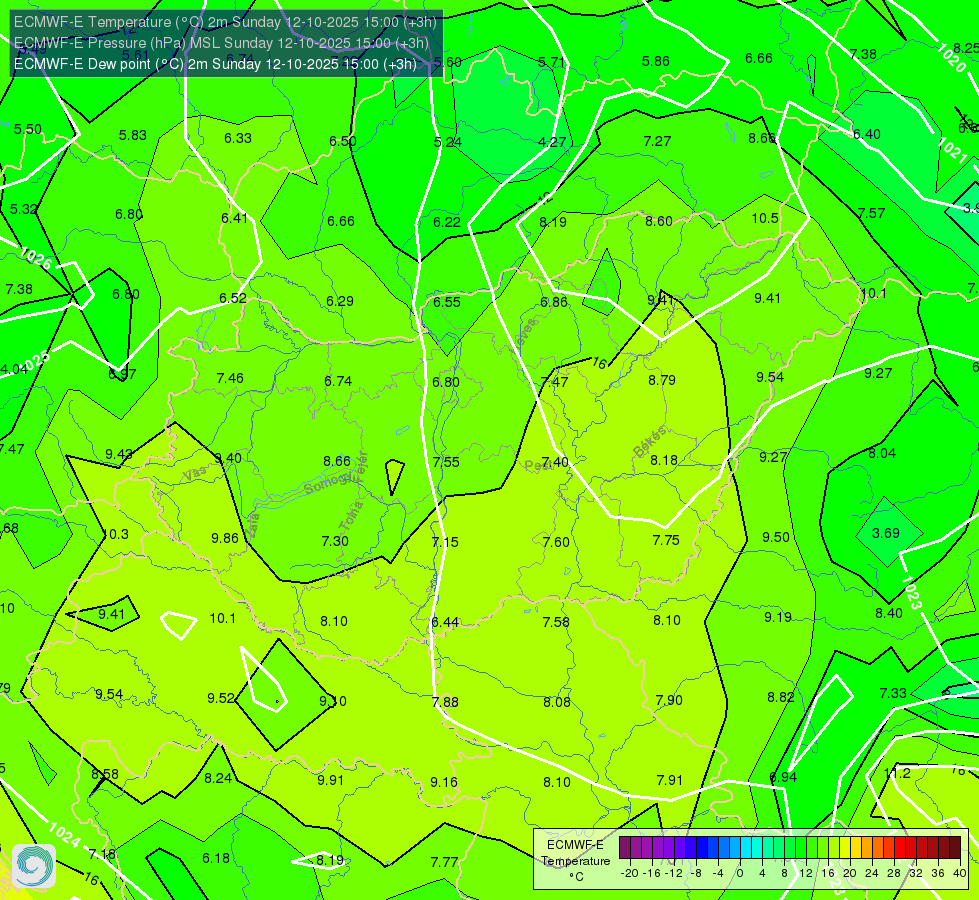979x900 pixels.
Task: Click the swirl logo icon at bottom-left
Action: (34, 866)
